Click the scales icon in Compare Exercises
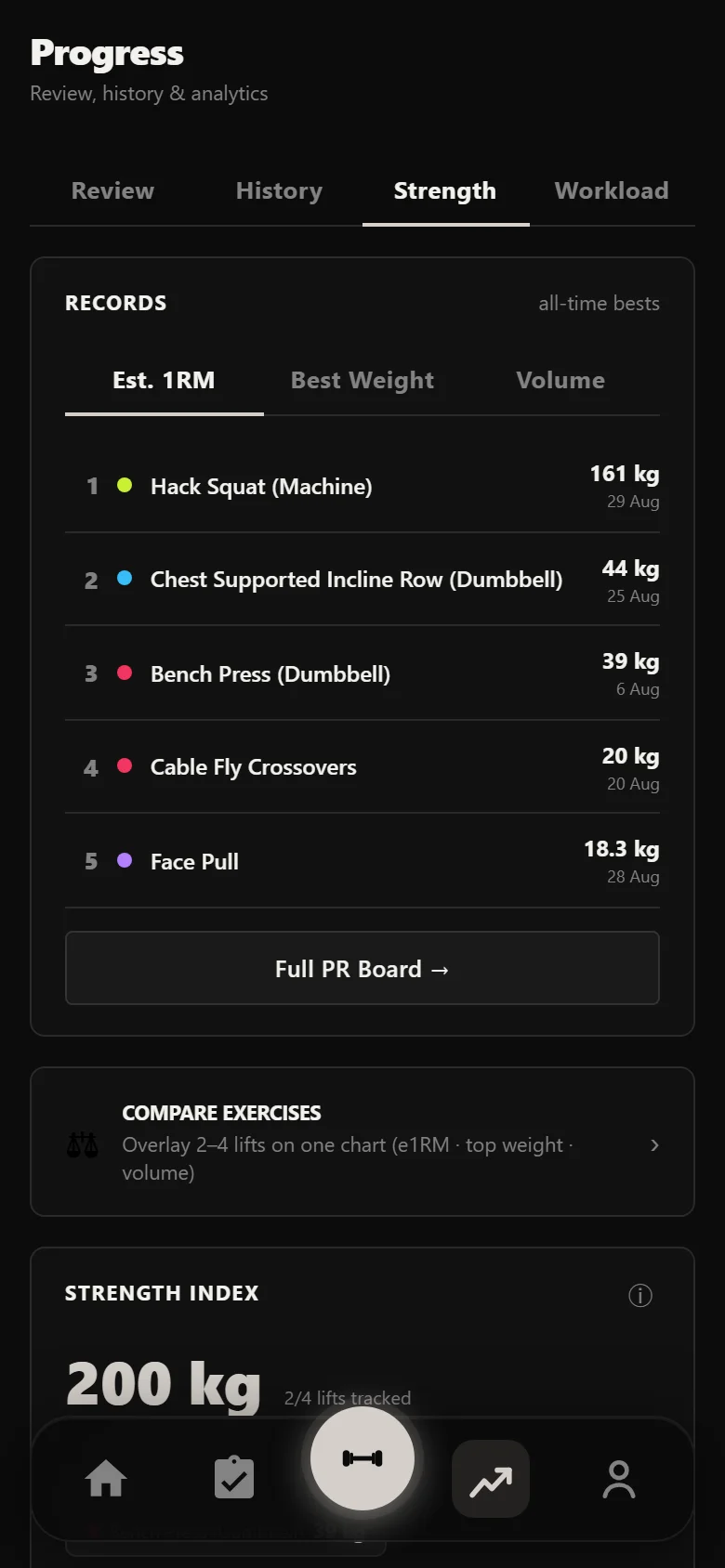The height and width of the screenshot is (1568, 725). click(83, 1144)
